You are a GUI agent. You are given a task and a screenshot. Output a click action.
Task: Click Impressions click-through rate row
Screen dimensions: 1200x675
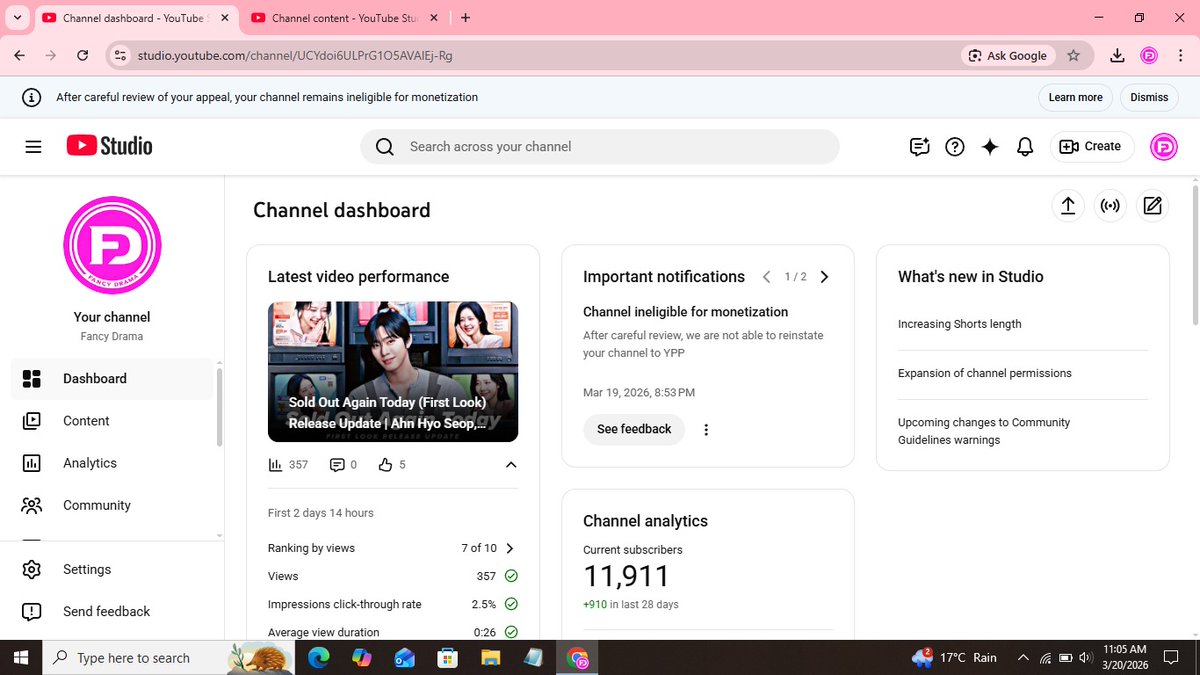coord(393,604)
